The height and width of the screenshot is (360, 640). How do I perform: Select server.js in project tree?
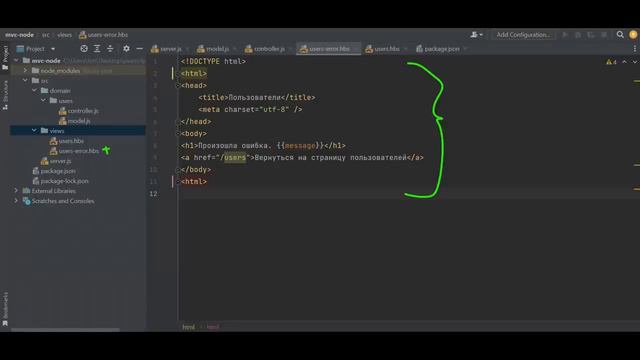(x=56, y=161)
